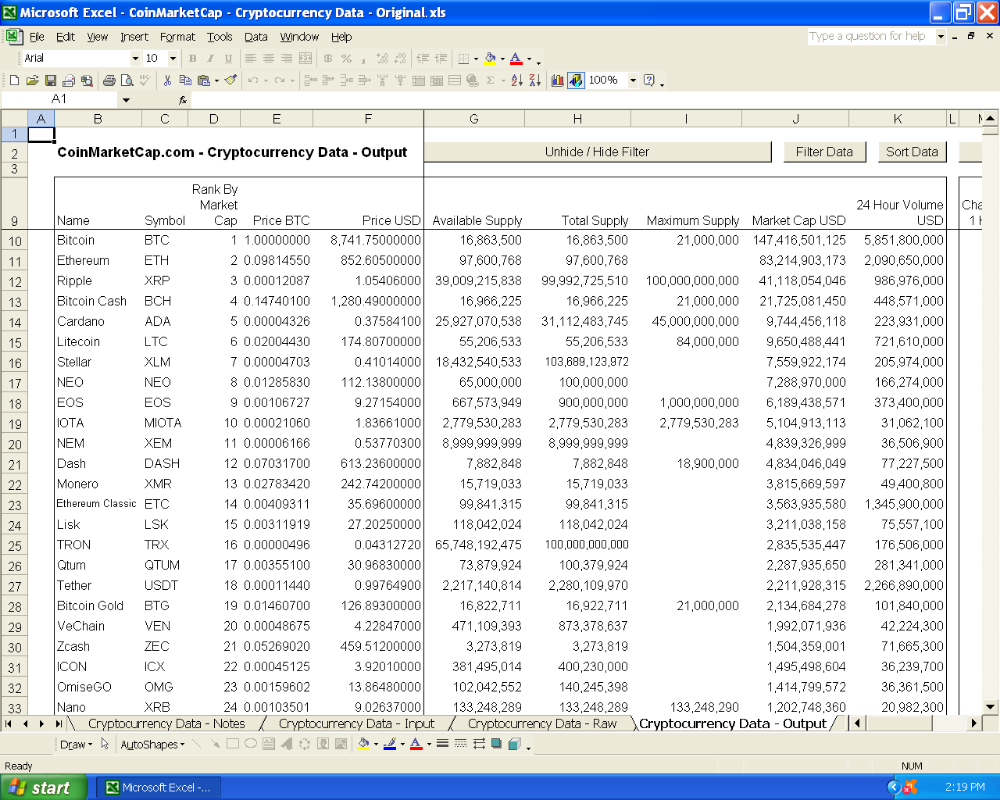Click the Print icon in the toolbar

pos(109,80)
